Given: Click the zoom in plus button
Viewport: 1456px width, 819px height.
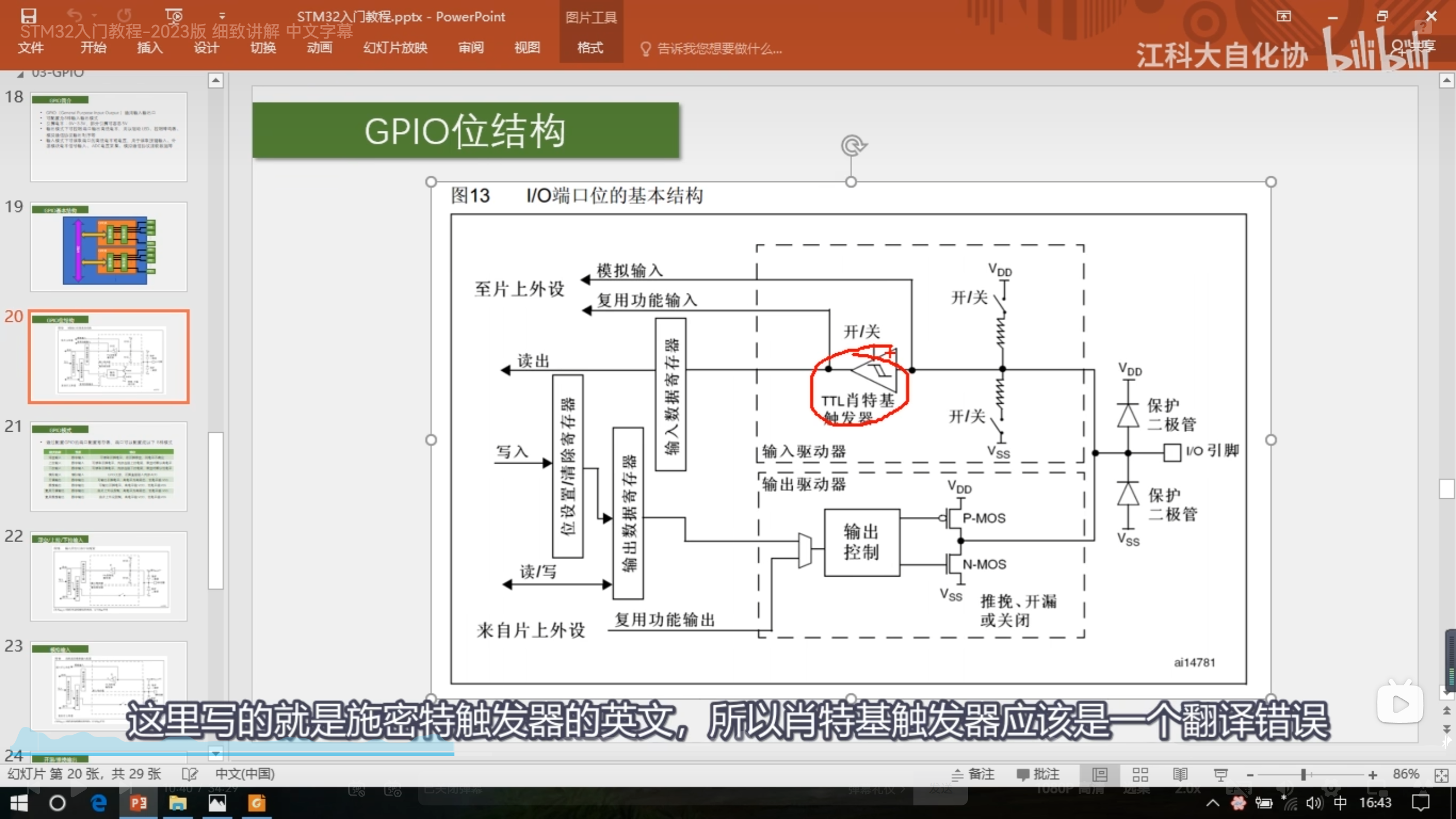Looking at the screenshot, I should click(1372, 775).
